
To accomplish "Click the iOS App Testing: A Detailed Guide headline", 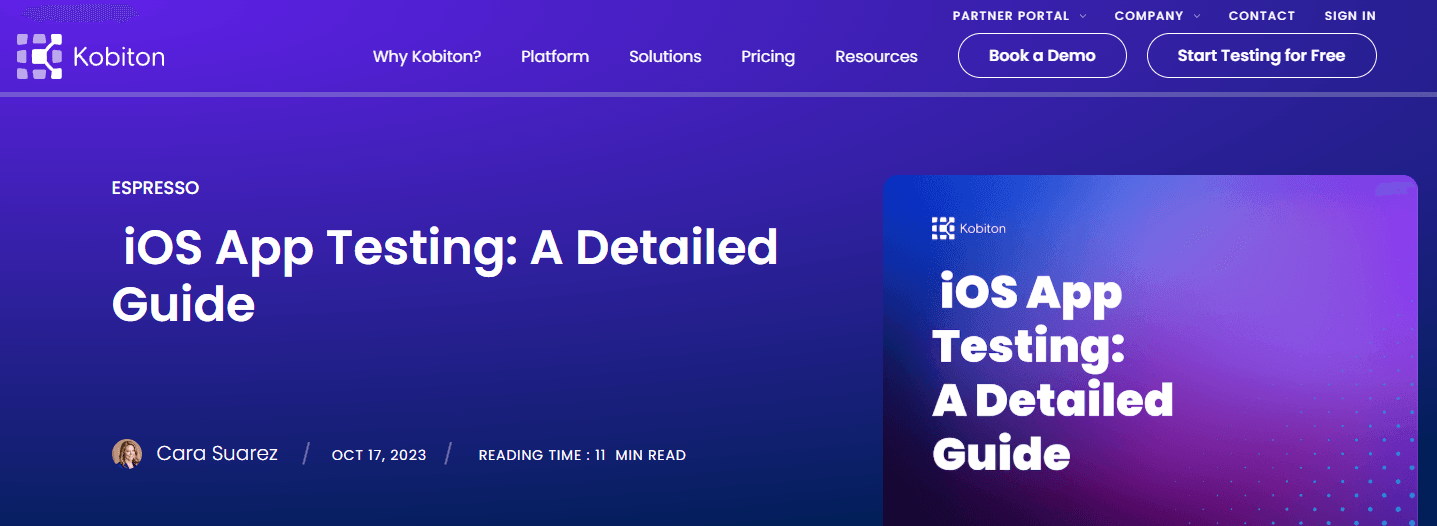I will (445, 276).
